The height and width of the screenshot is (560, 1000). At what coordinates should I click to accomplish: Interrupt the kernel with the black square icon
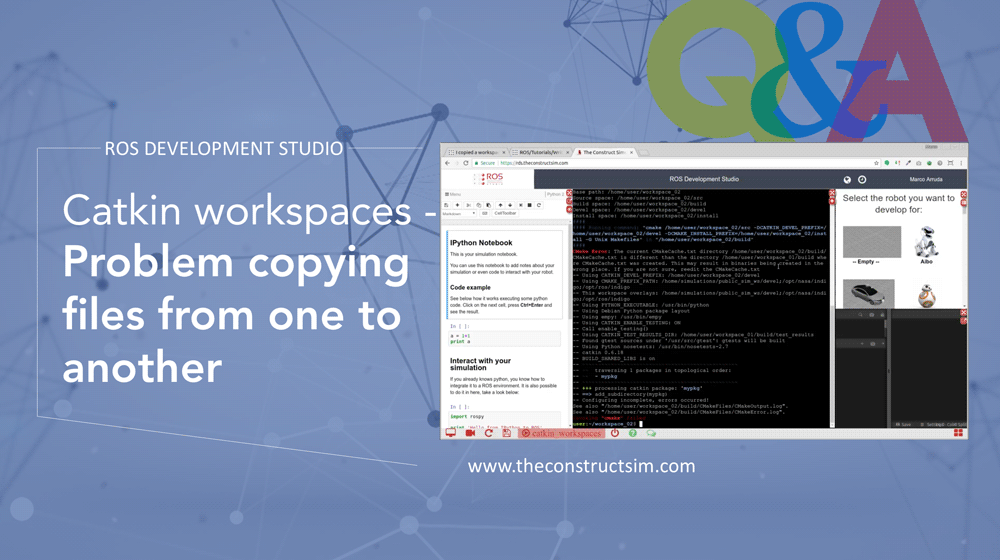pyautogui.click(x=529, y=205)
